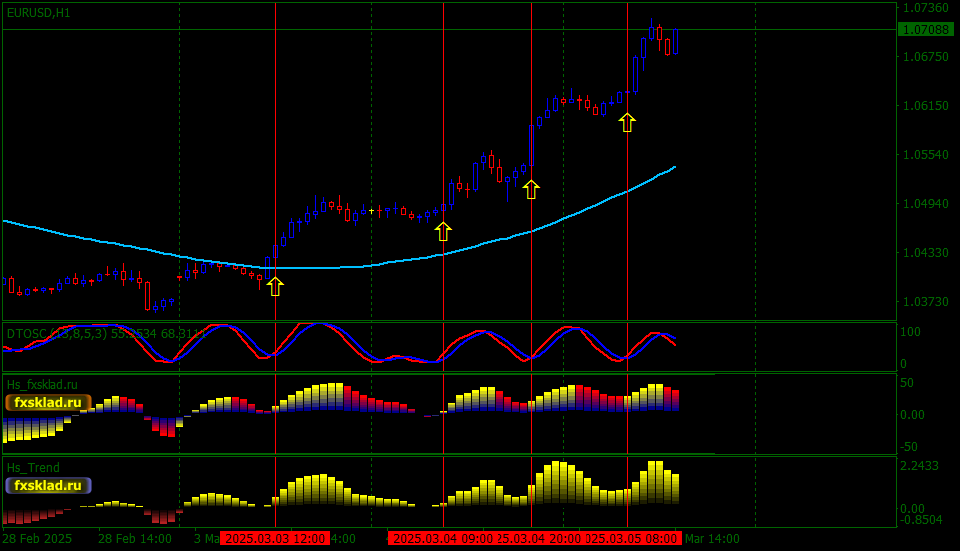Screen dimensions: 960x551
Task: Click the yellow up arrow at 2025.03.03 12:00 line
Action: tap(276, 287)
